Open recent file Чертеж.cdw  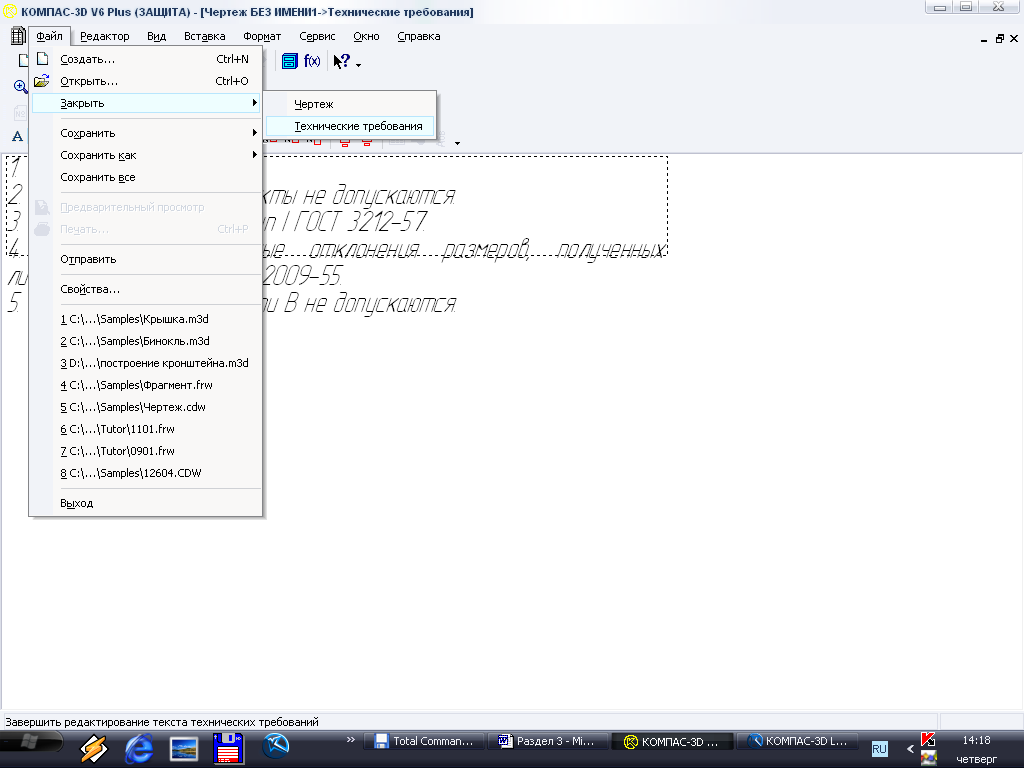click(146, 408)
